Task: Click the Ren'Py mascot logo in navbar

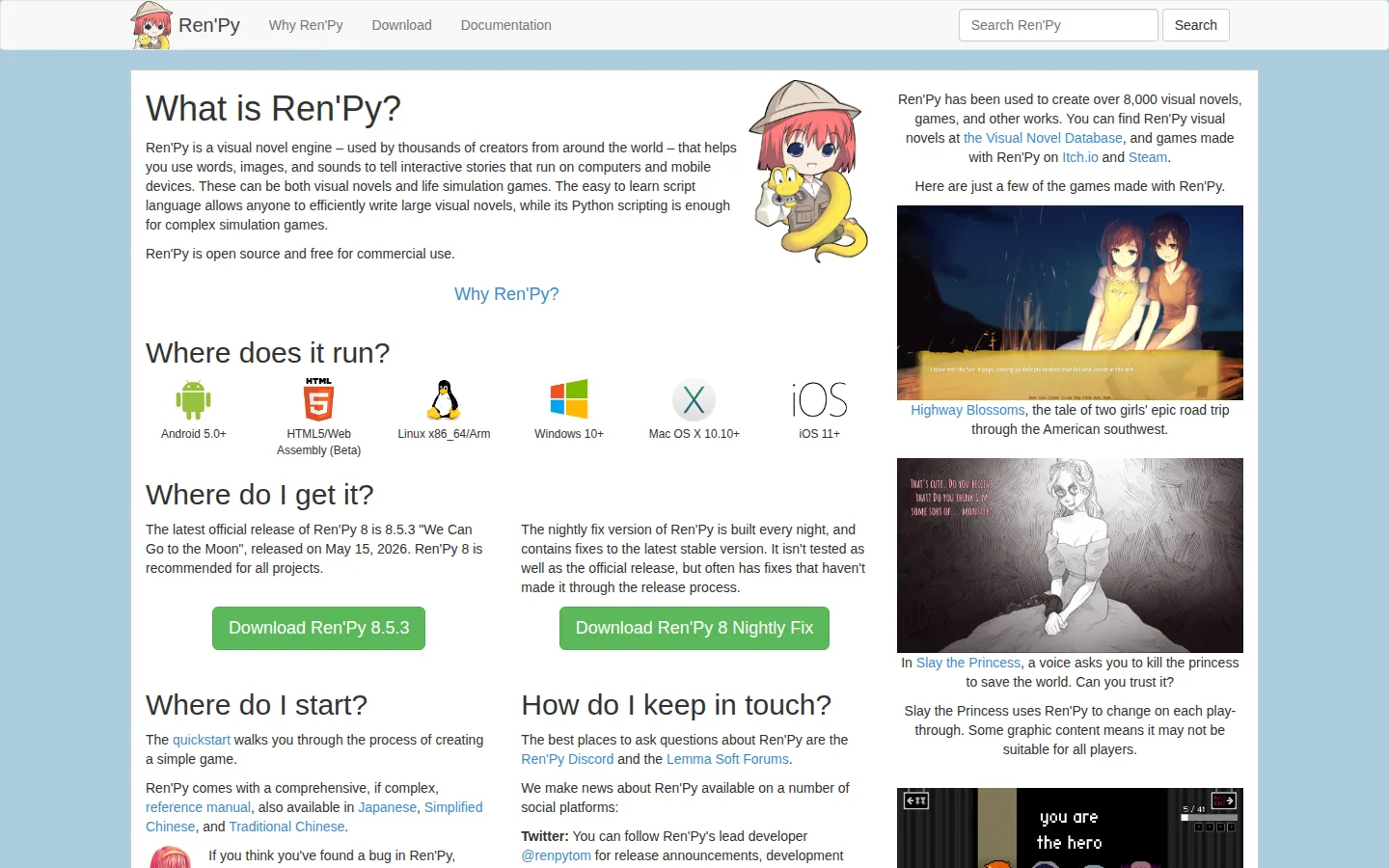Action: [151, 25]
